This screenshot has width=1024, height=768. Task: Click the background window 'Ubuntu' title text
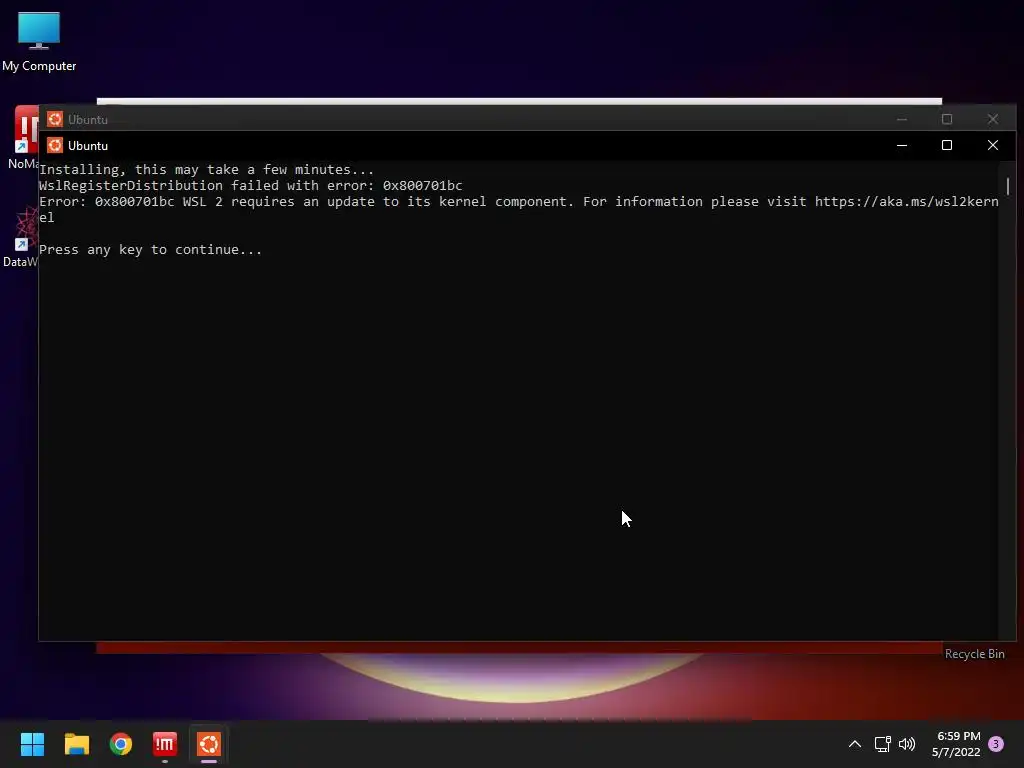pos(88,120)
